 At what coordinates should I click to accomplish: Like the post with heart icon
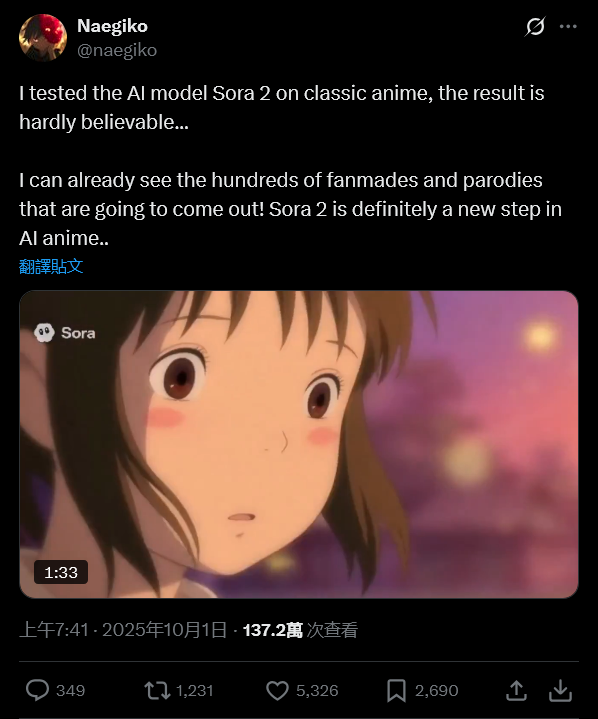[277, 691]
